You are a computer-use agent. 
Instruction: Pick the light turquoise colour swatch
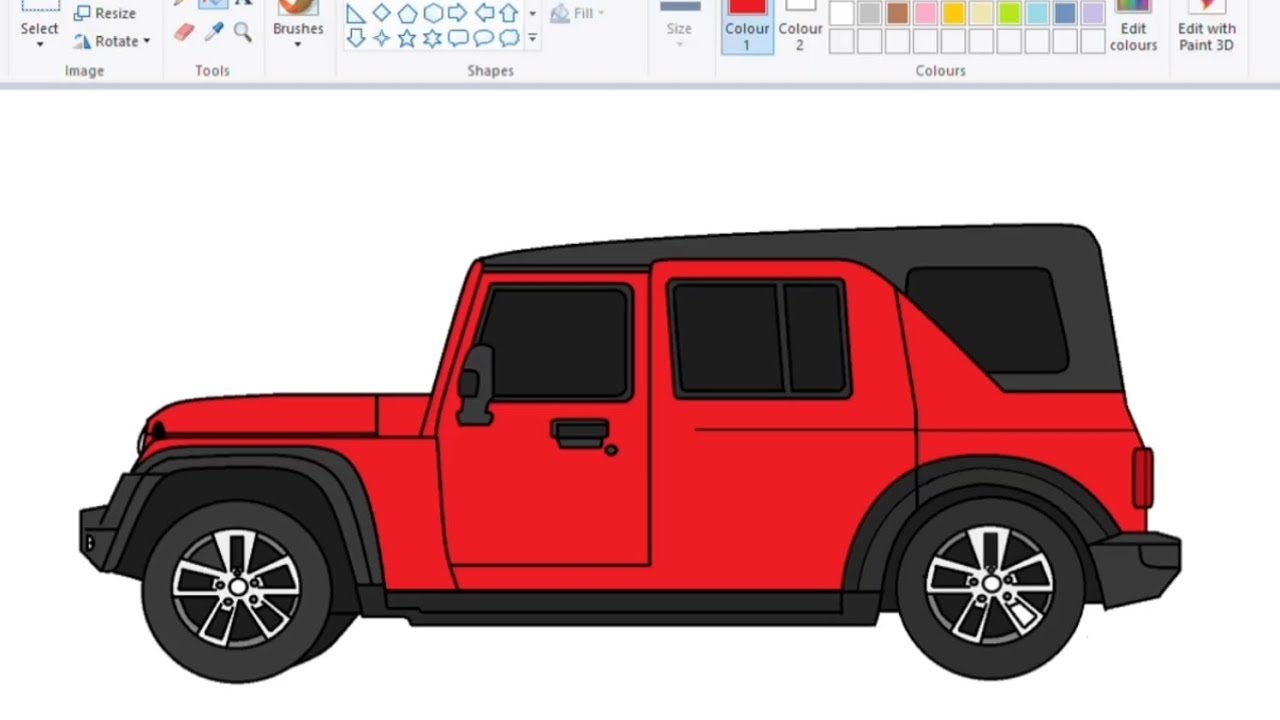point(1038,13)
